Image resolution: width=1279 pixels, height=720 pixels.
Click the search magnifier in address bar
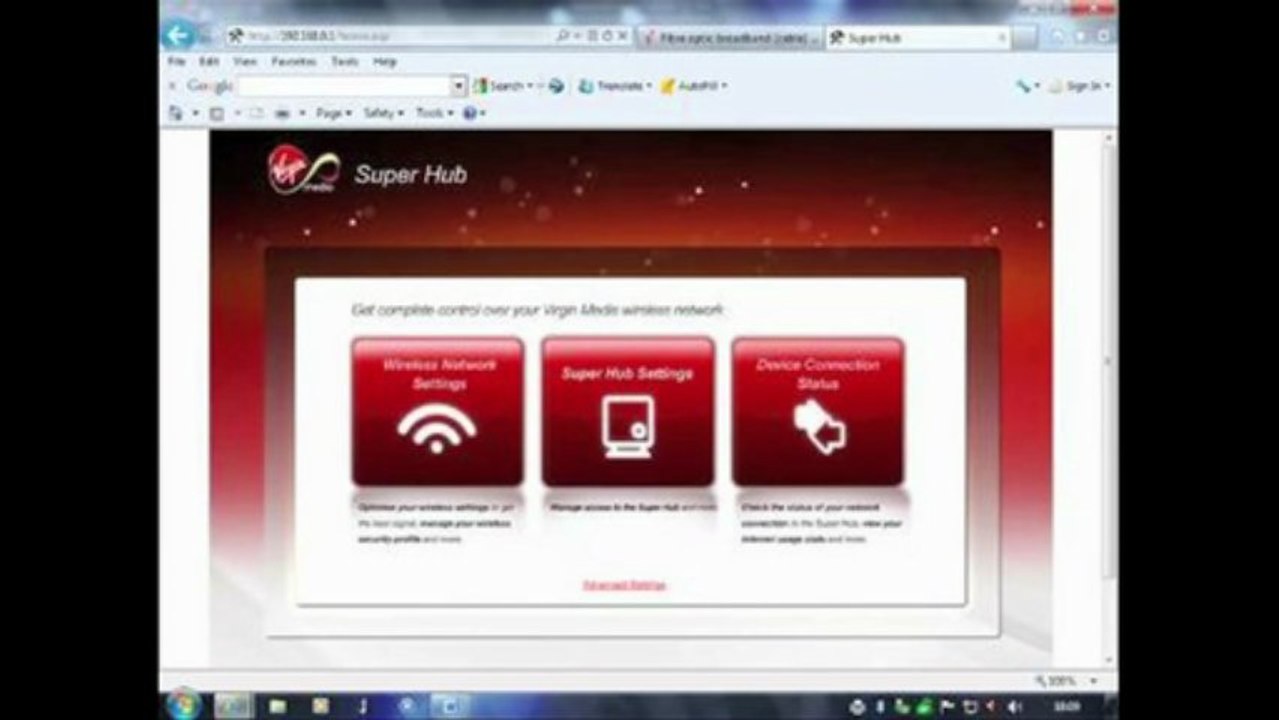pos(564,36)
